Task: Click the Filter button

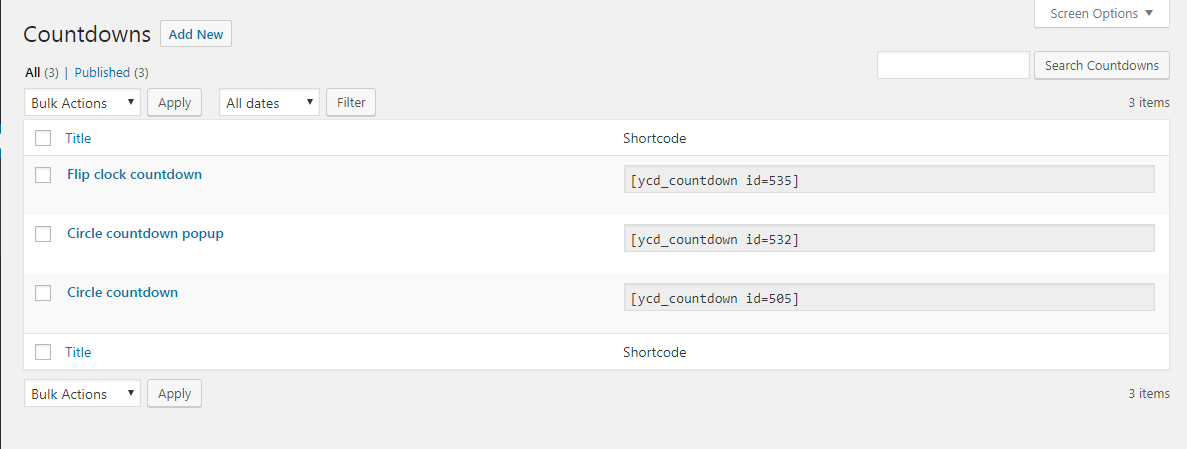Action: click(x=351, y=102)
